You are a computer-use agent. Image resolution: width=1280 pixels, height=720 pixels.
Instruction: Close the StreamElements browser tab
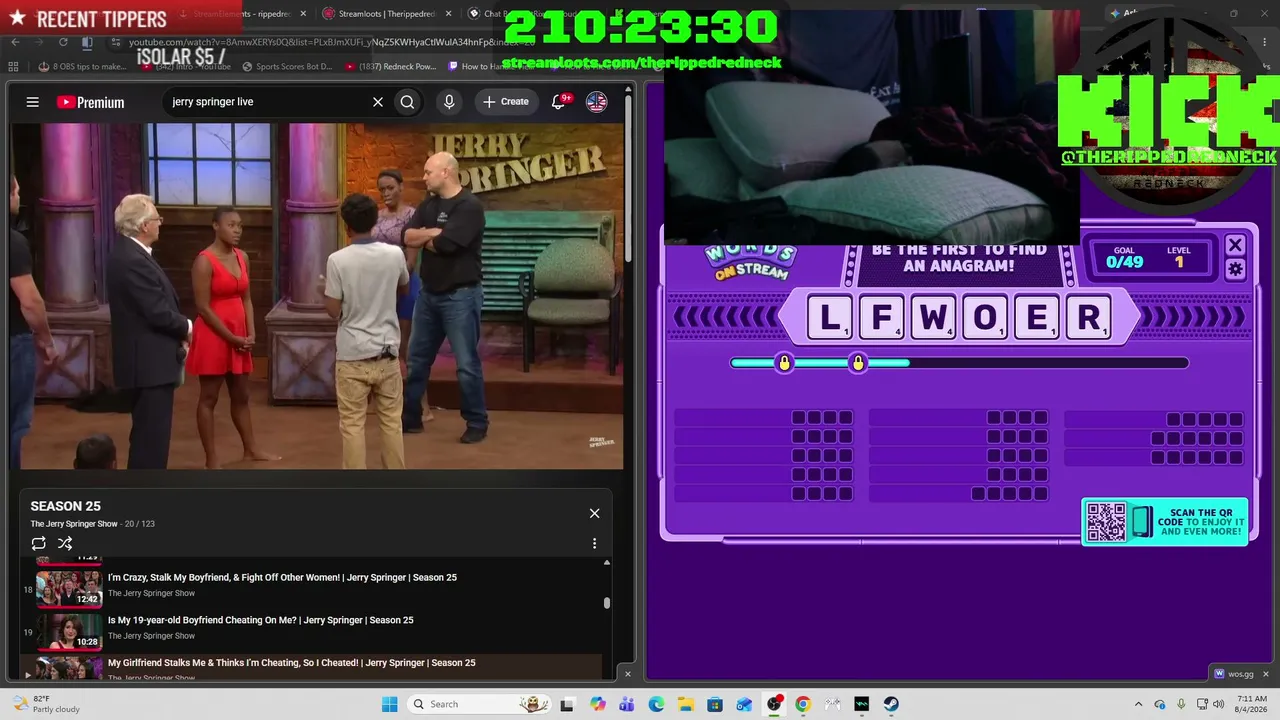coord(304,14)
